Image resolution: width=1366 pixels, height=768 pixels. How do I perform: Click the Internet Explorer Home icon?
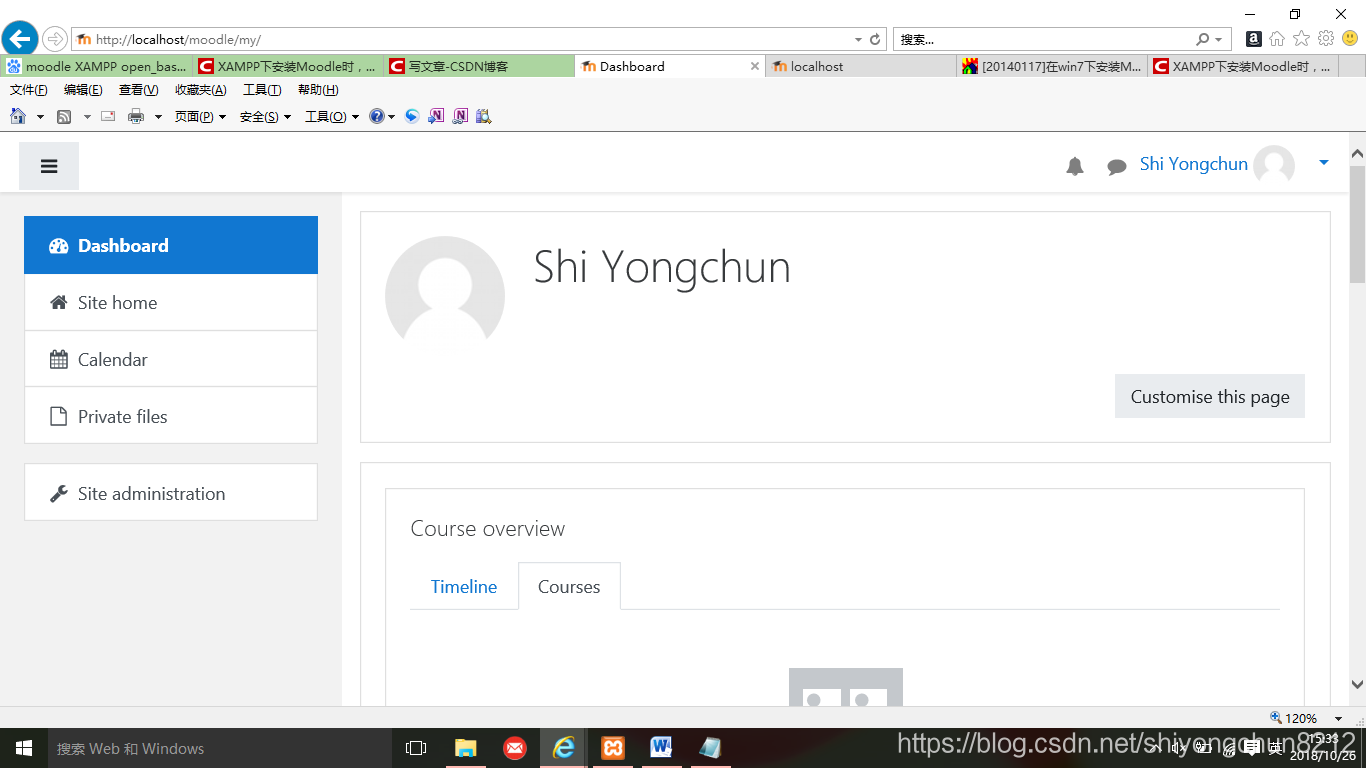18,116
